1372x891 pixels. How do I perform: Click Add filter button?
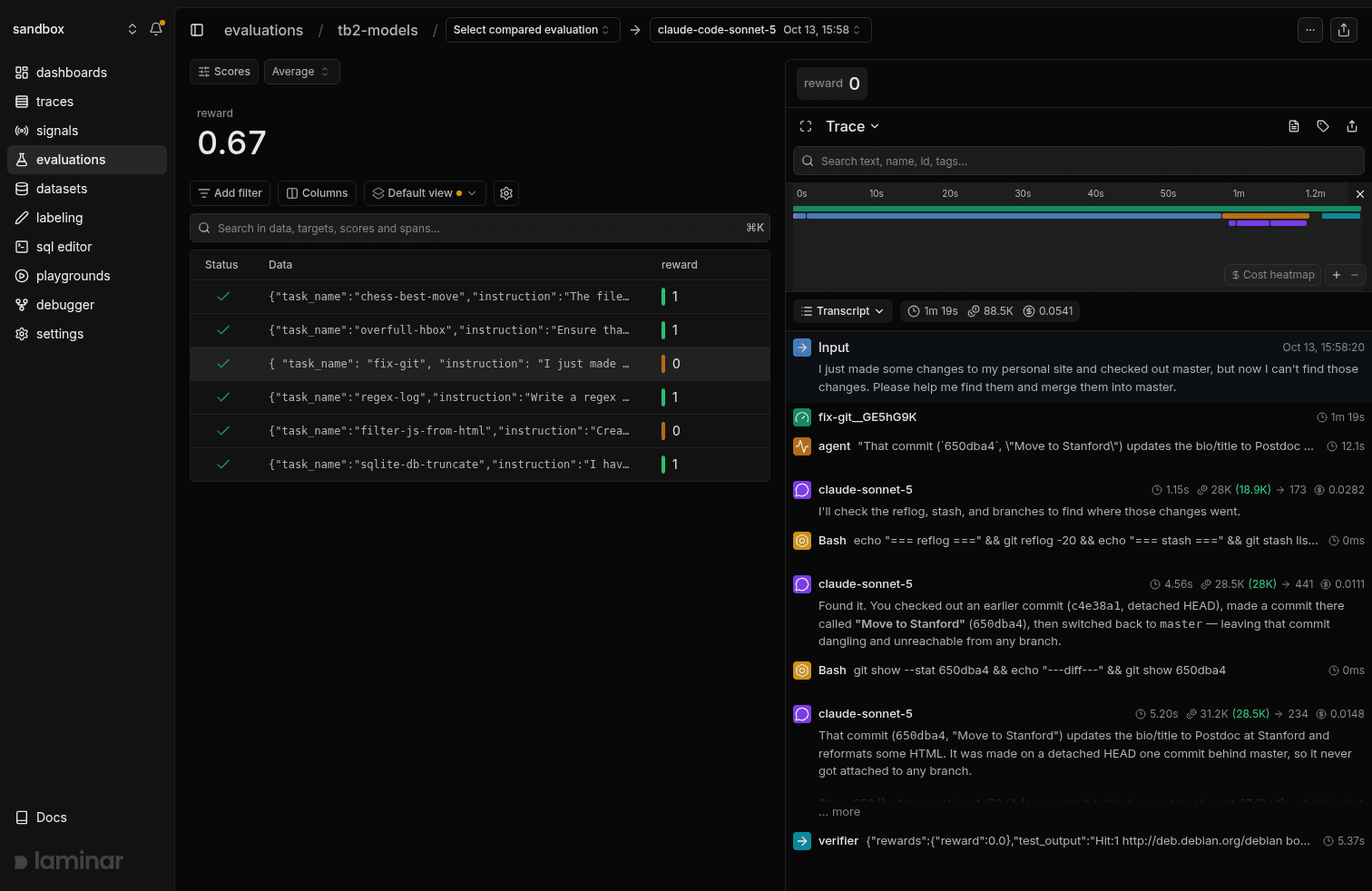point(230,193)
